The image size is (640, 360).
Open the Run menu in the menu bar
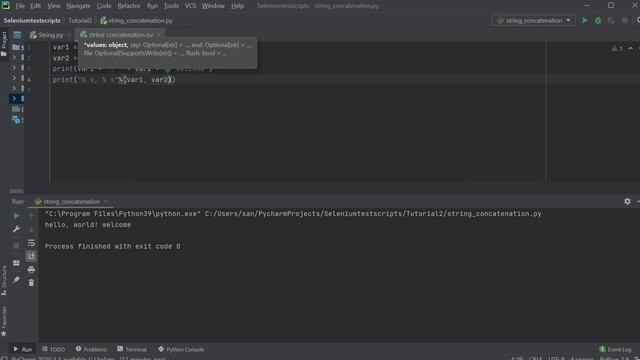152,6
